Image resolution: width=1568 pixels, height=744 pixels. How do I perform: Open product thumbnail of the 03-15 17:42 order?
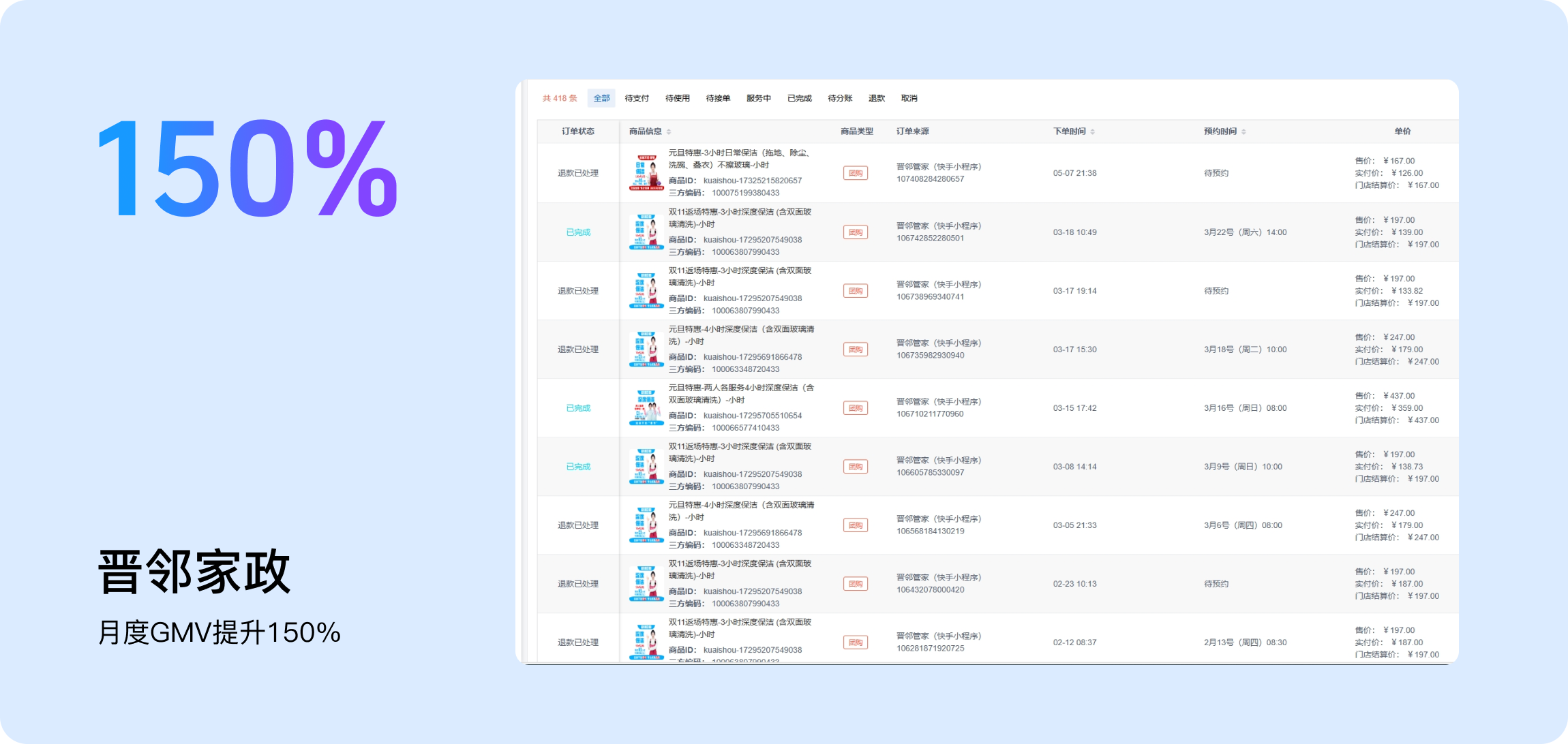[x=646, y=407]
